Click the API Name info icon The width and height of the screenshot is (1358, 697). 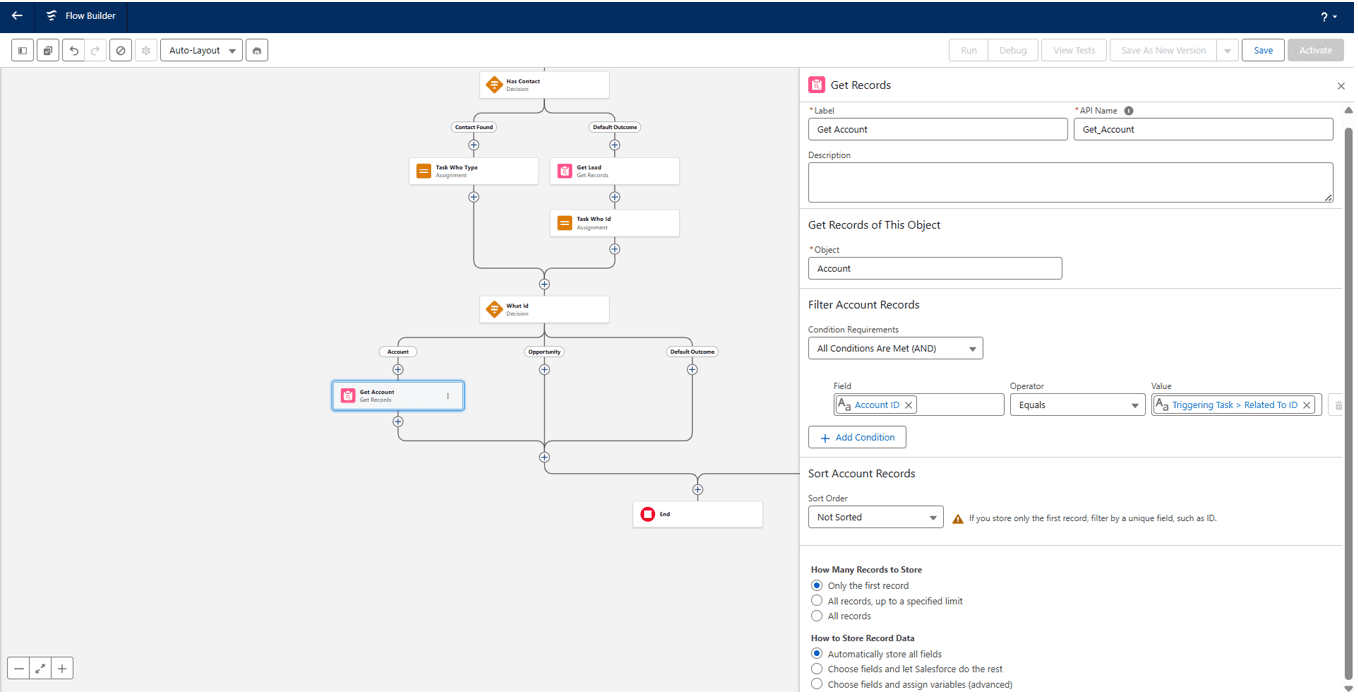tap(1128, 111)
